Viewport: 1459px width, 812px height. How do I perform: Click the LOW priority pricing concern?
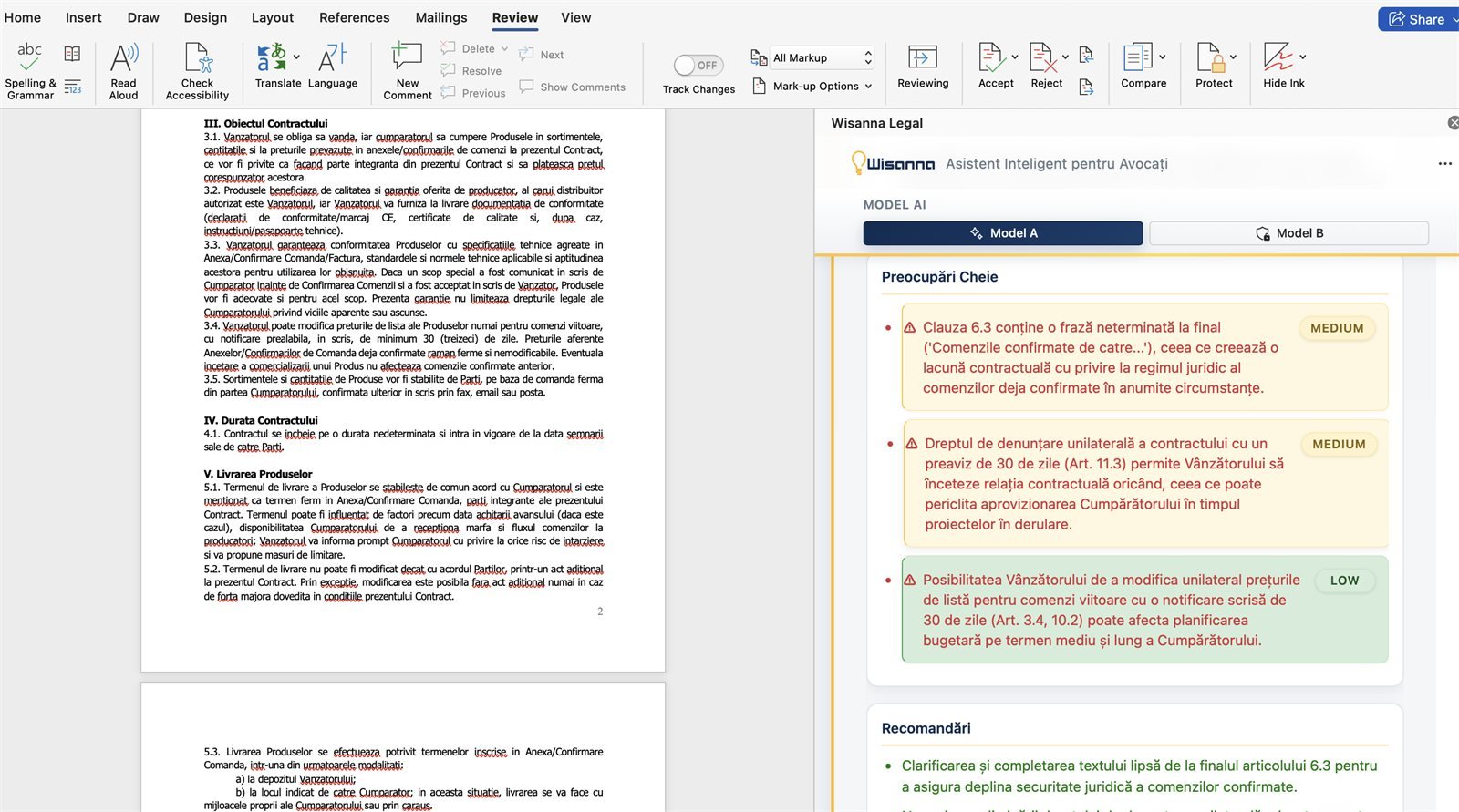(x=1145, y=610)
